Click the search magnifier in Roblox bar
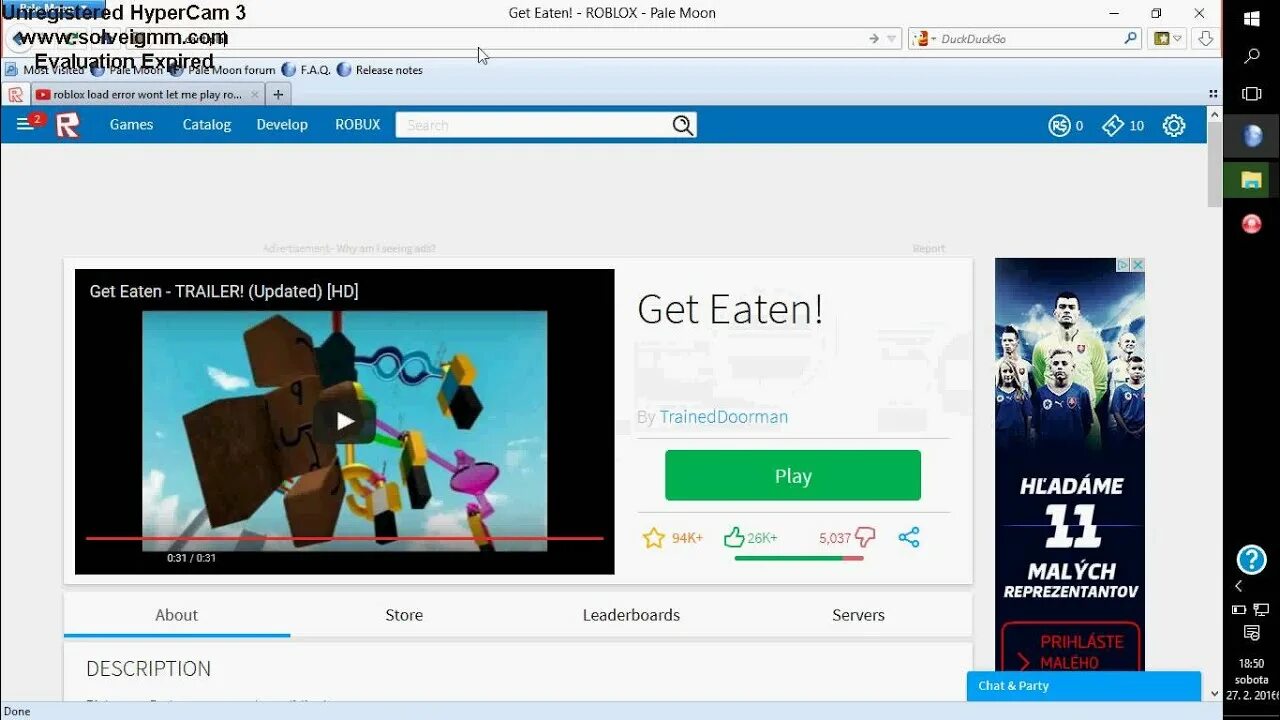The image size is (1280, 720). click(682, 125)
